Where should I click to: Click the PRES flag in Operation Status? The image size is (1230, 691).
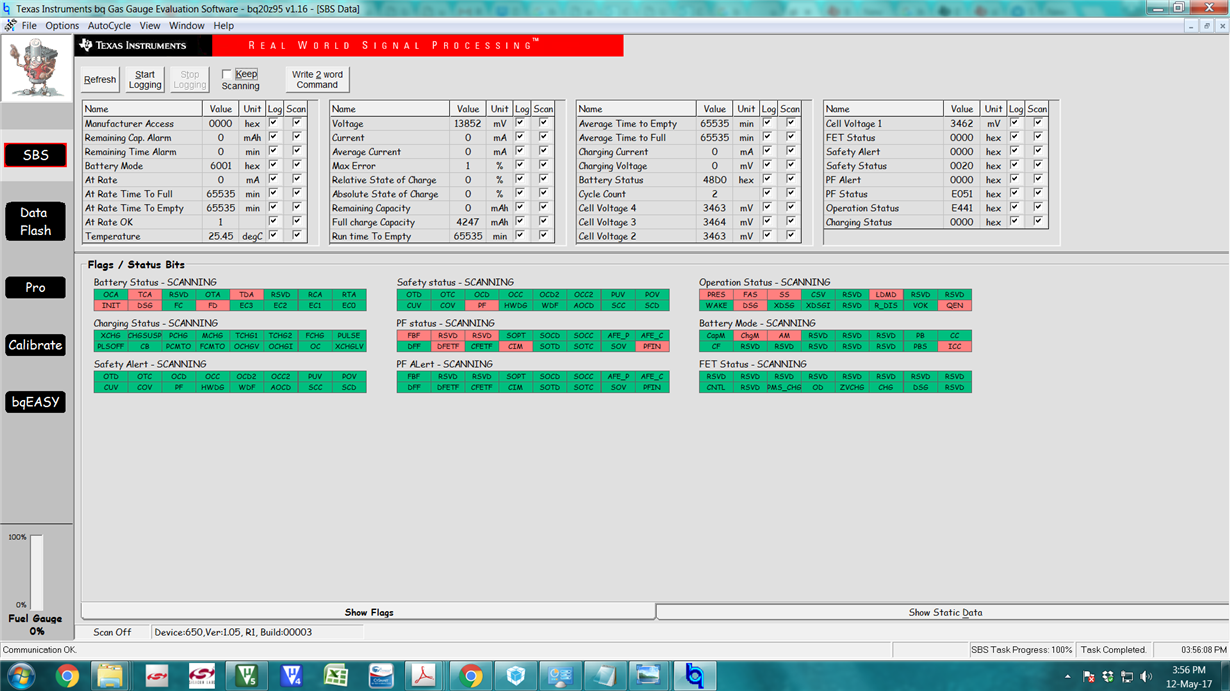(716, 295)
